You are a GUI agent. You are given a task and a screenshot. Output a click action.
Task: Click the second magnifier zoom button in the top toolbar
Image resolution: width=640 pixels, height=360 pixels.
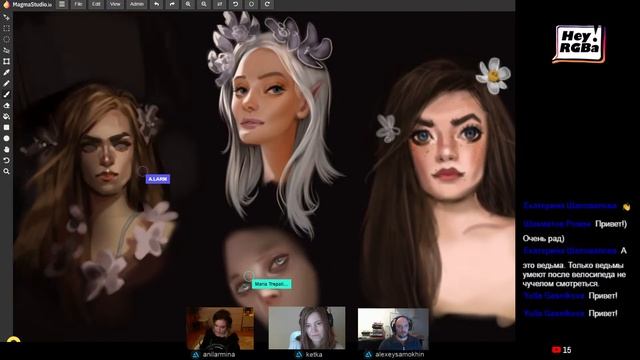tap(204, 4)
